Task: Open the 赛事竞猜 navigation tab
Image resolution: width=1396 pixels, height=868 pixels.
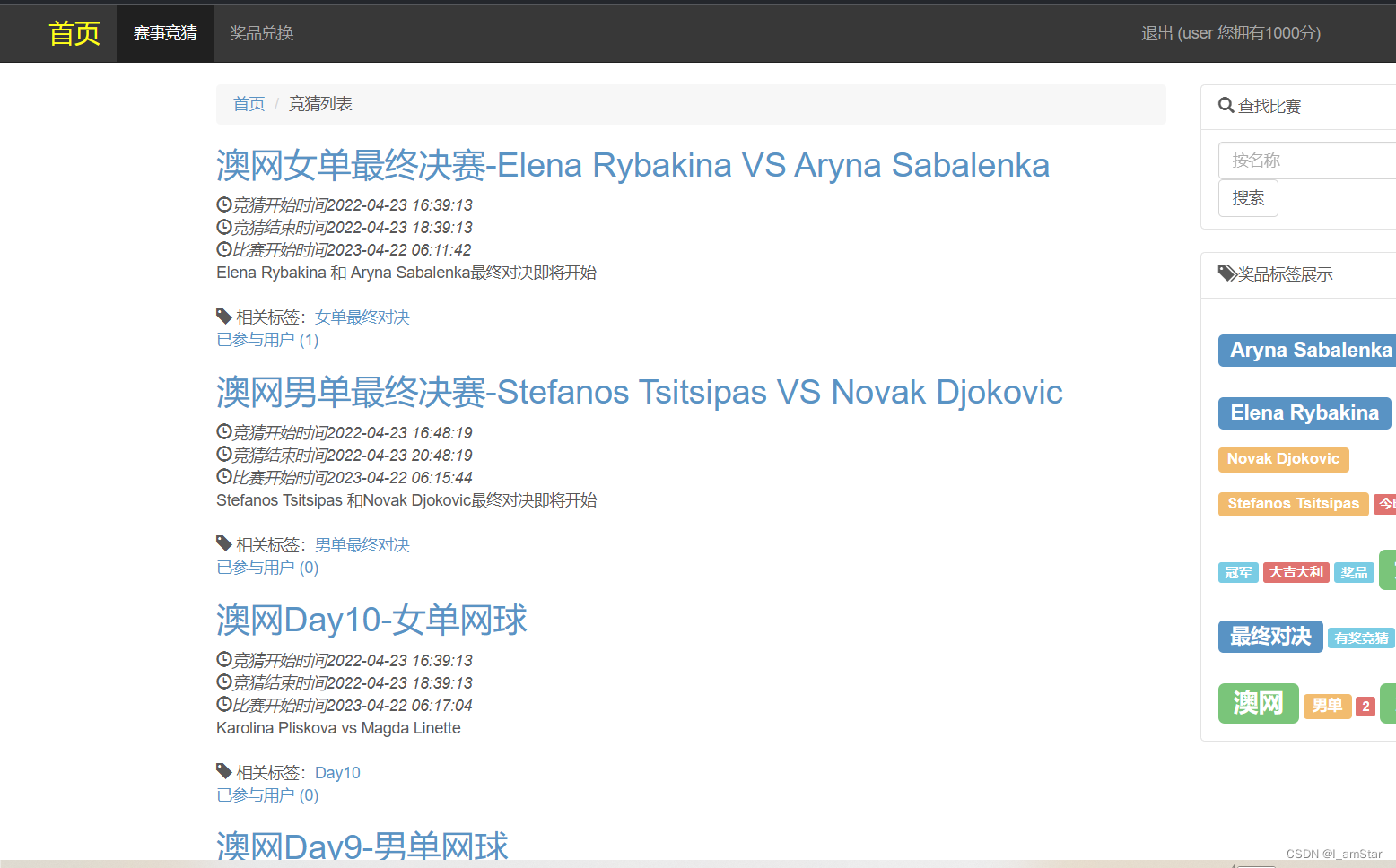Action: coord(165,33)
